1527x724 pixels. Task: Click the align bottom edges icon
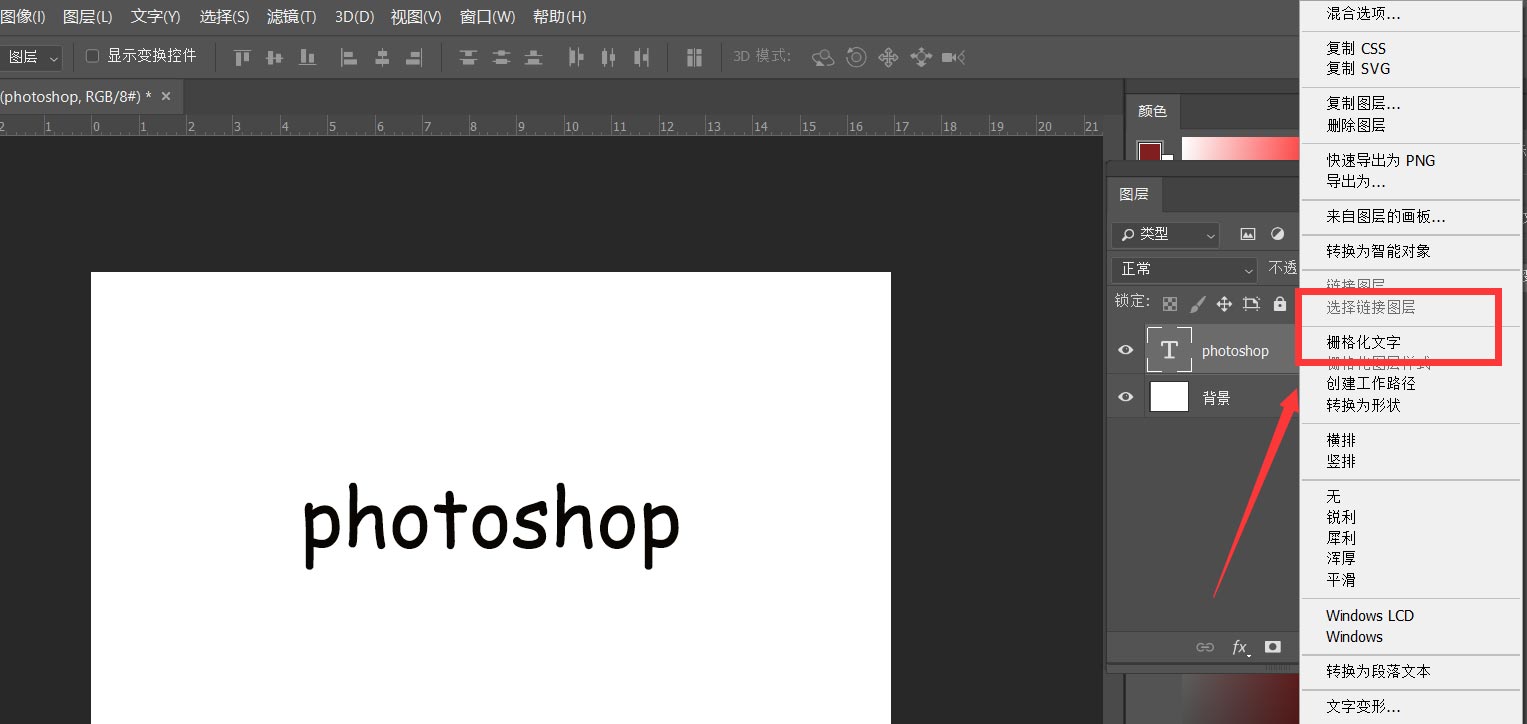[x=308, y=58]
